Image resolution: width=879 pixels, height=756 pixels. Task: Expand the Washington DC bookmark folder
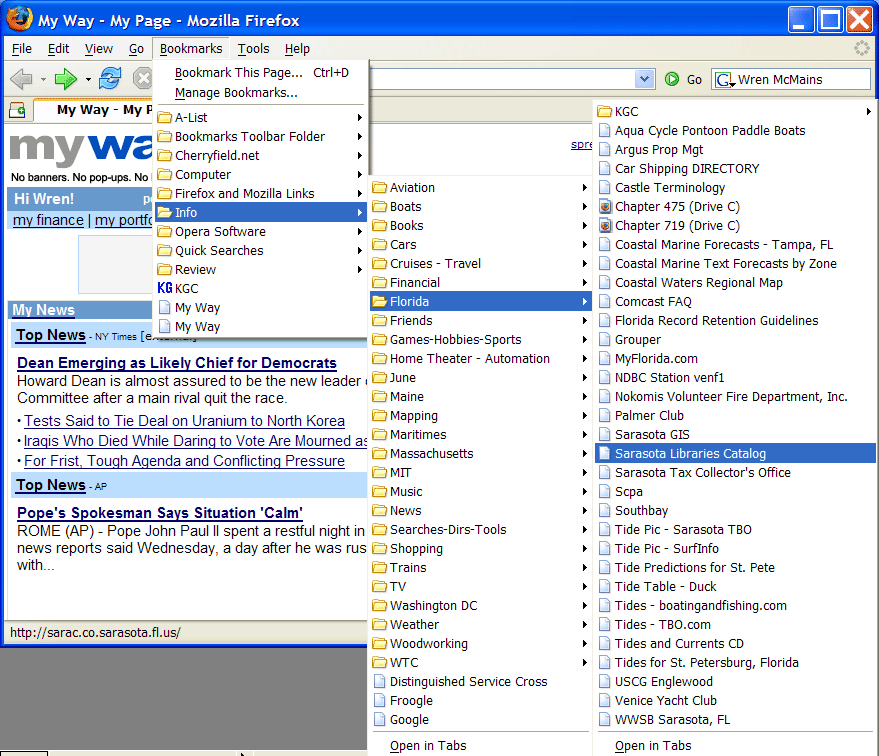480,606
